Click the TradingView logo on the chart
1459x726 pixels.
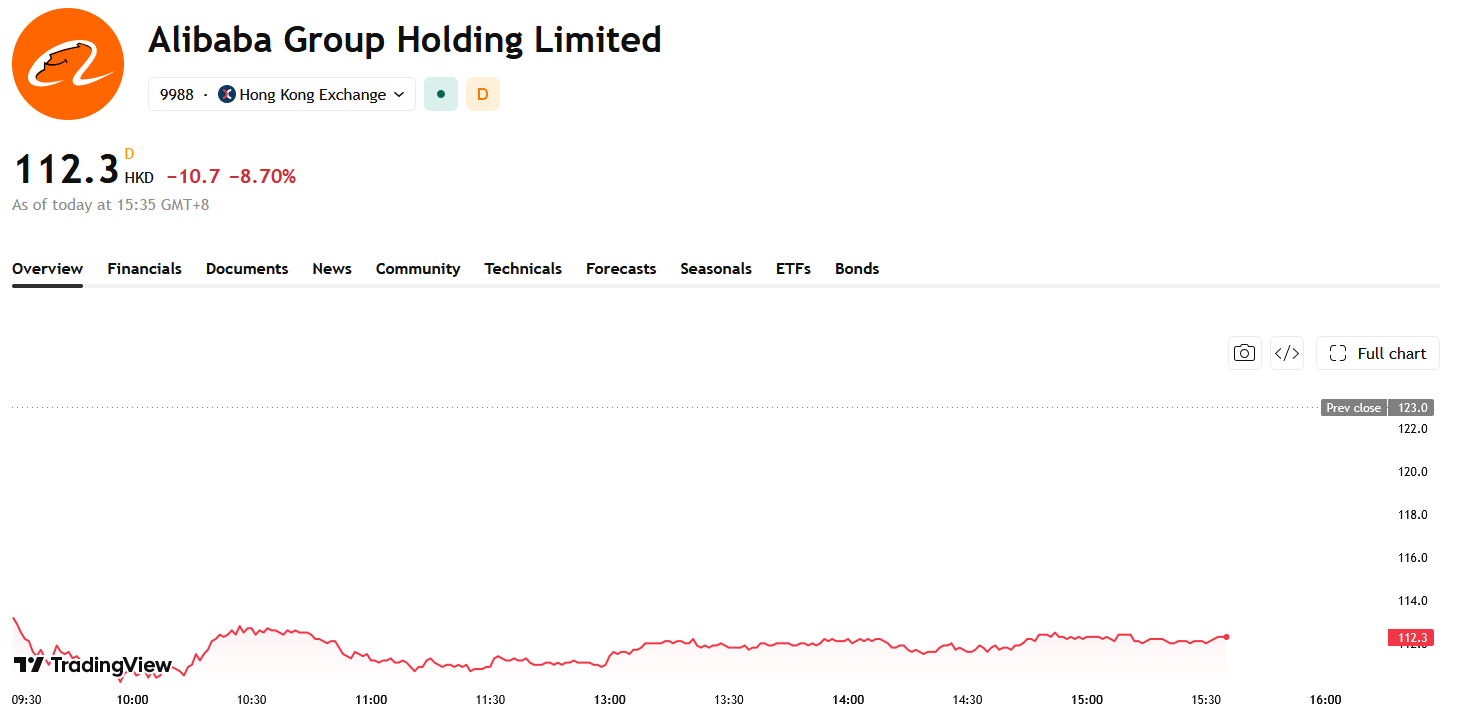tap(93, 665)
